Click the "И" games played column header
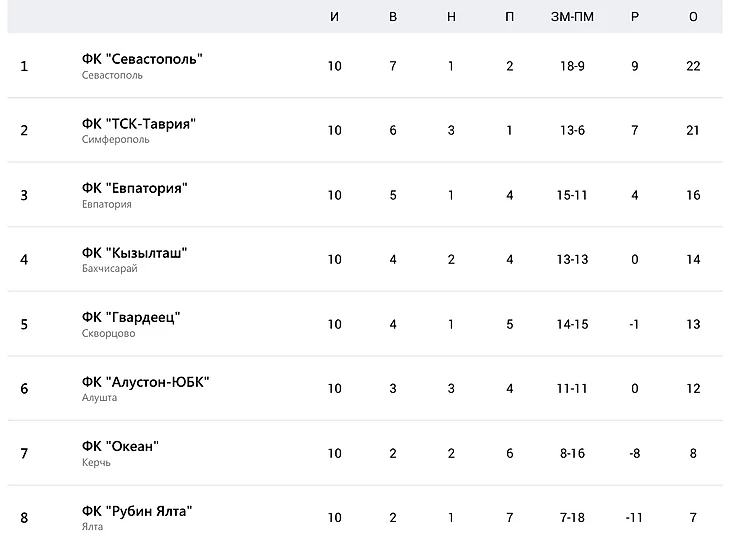Viewport: 730px width, 543px height. tap(334, 17)
